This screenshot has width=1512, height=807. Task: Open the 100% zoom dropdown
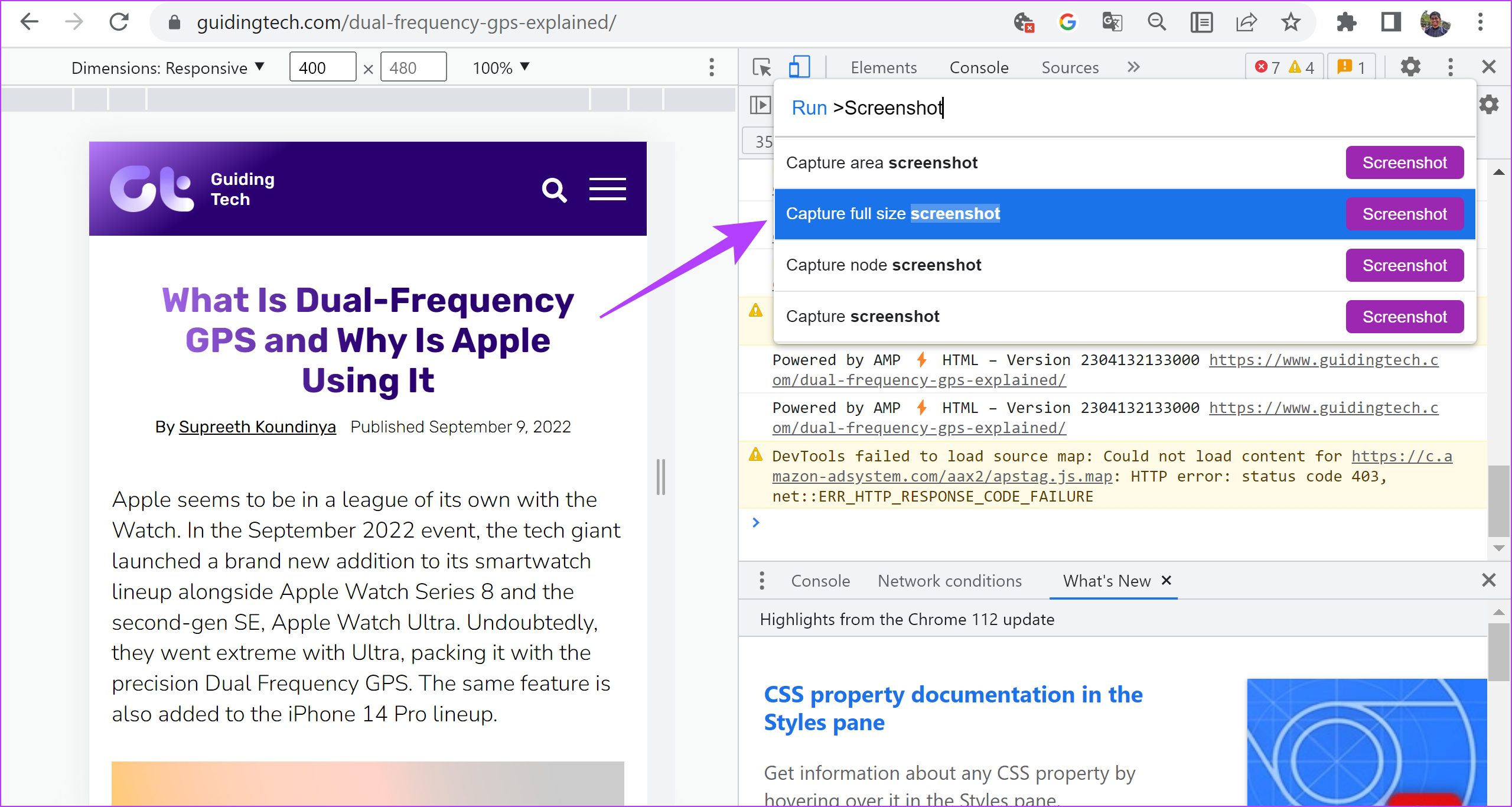501,68
